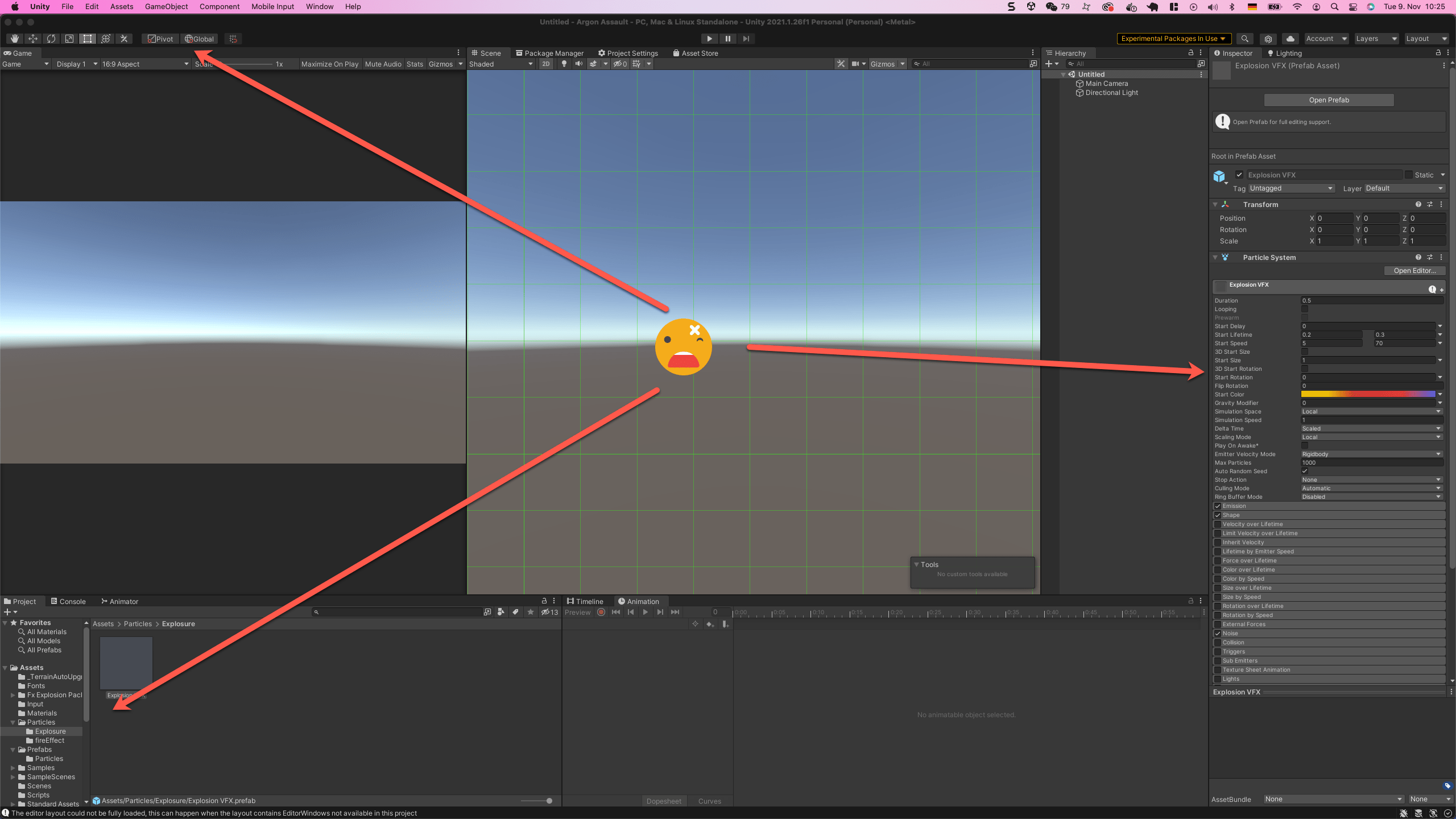Screen dimensions: 1456x819
Task: Open the Simulation Space dropdown
Action: tap(1371, 411)
